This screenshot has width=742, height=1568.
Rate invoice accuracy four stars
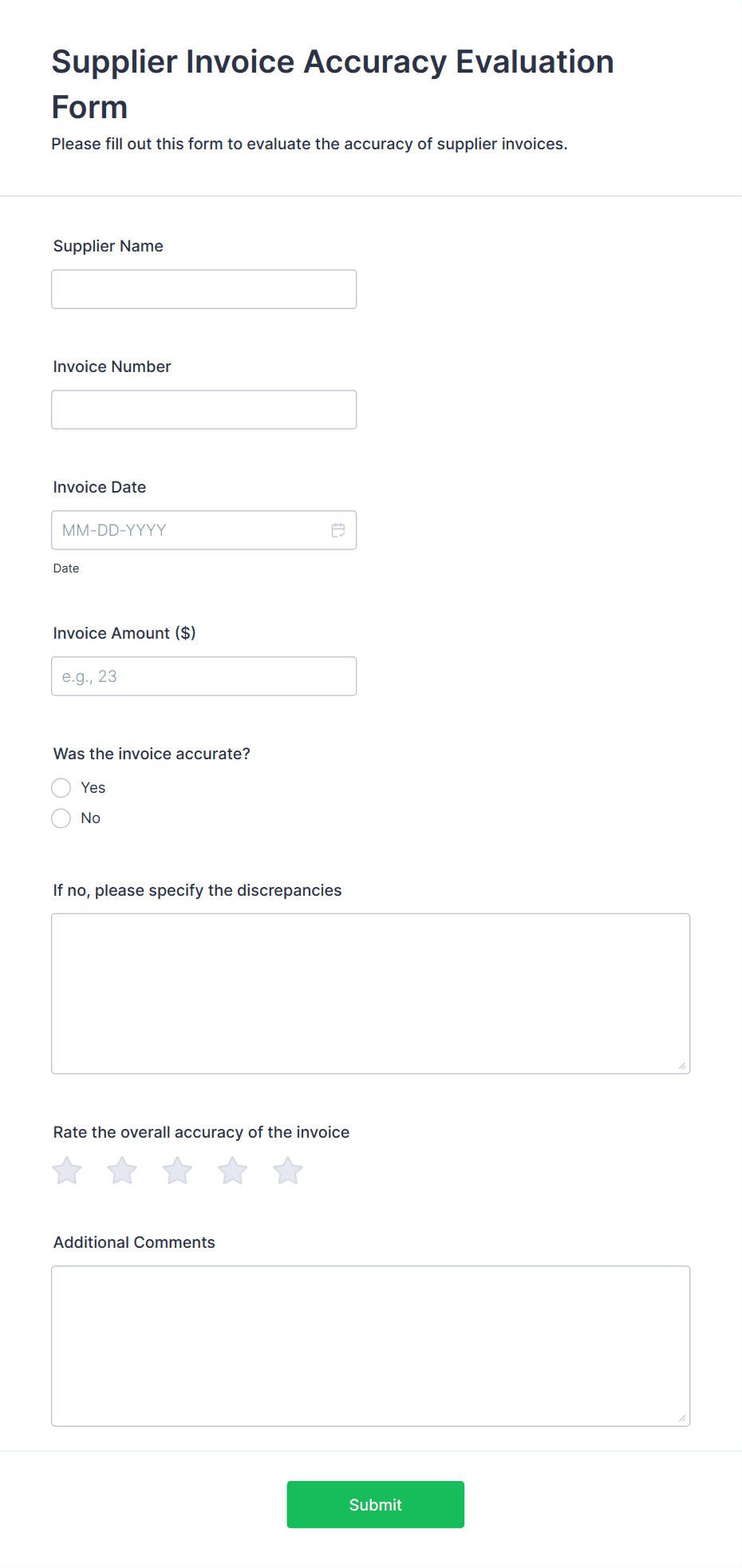[233, 1171]
